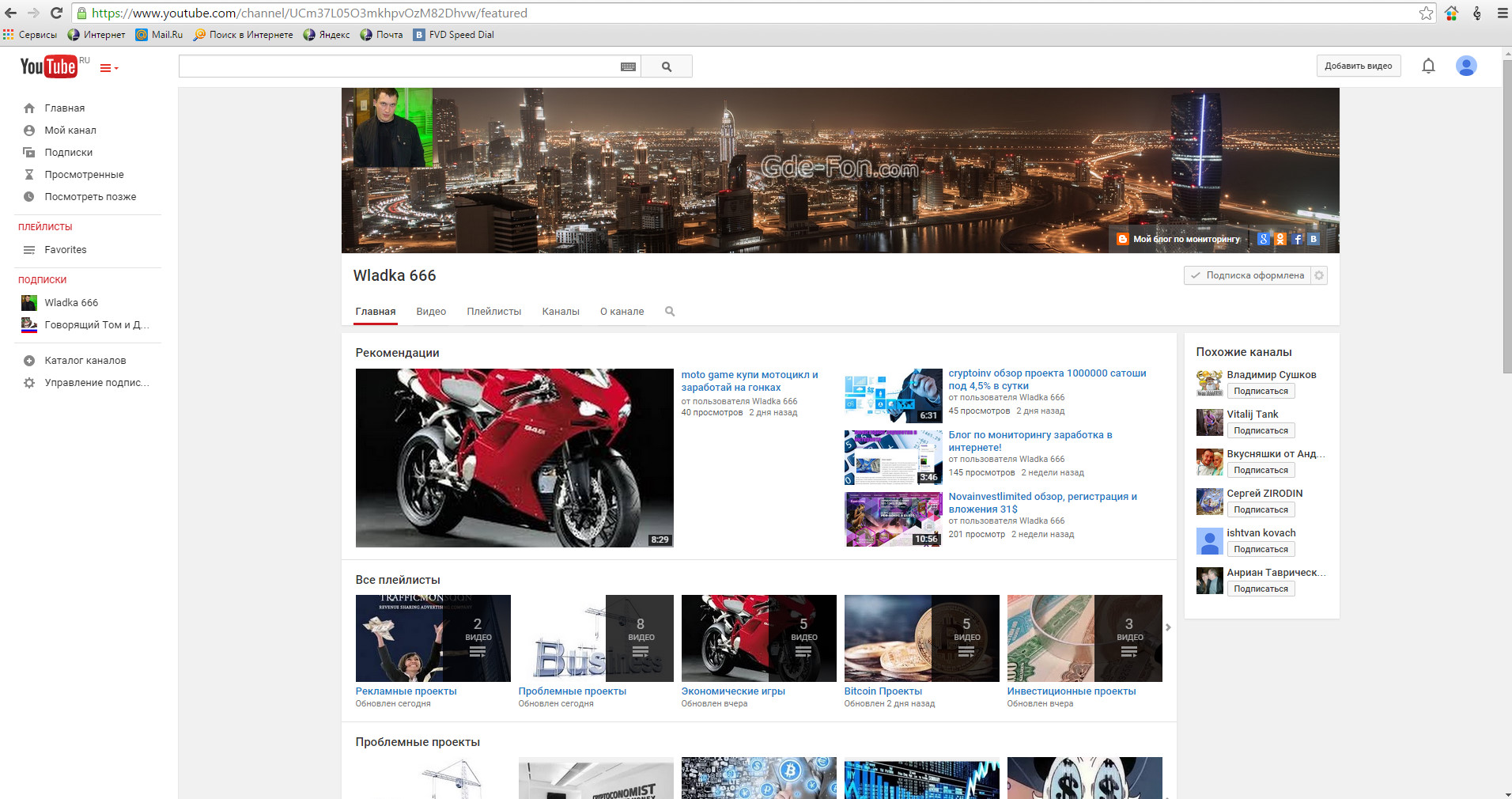Switch to the Видео tab
The image size is (1512, 799).
pos(431,312)
